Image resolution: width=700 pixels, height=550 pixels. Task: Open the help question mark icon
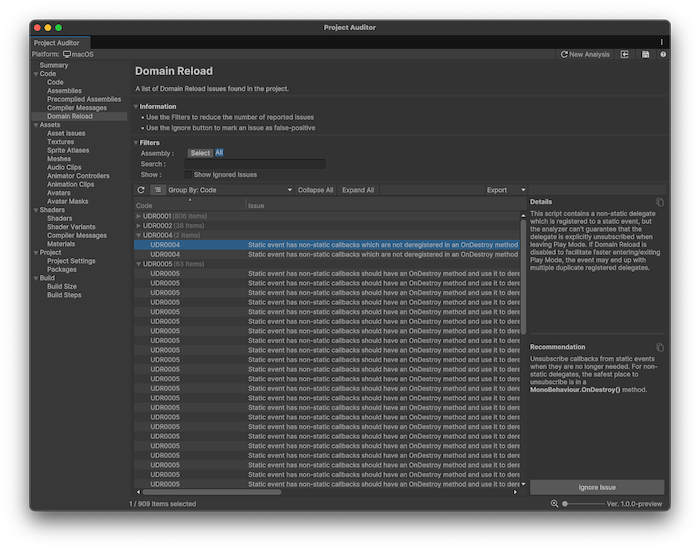(662, 54)
